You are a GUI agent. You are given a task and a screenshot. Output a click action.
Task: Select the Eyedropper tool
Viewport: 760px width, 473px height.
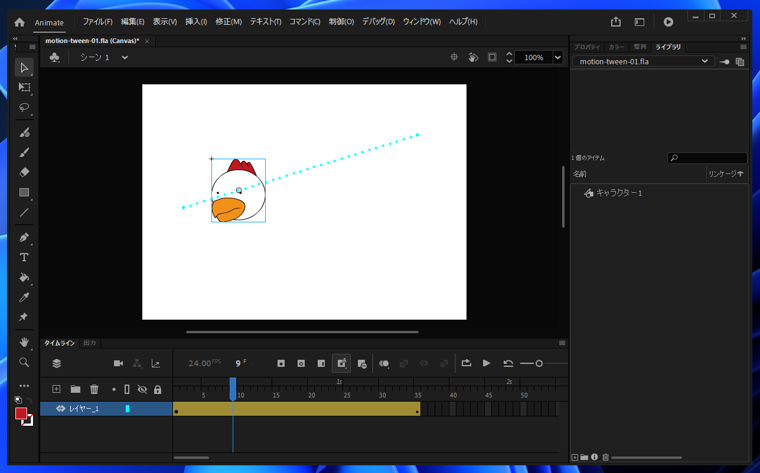tap(24, 297)
